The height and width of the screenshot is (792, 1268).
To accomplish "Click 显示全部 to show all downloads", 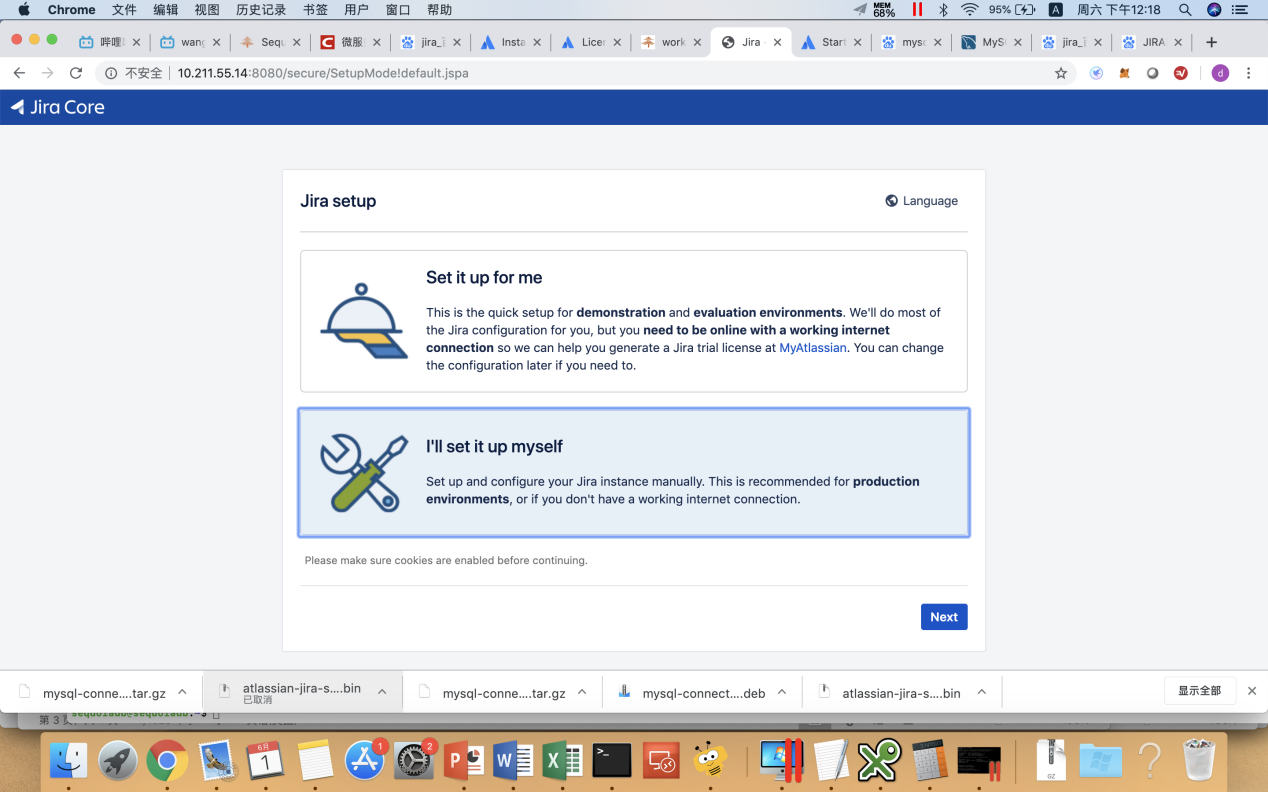I will (x=1200, y=691).
